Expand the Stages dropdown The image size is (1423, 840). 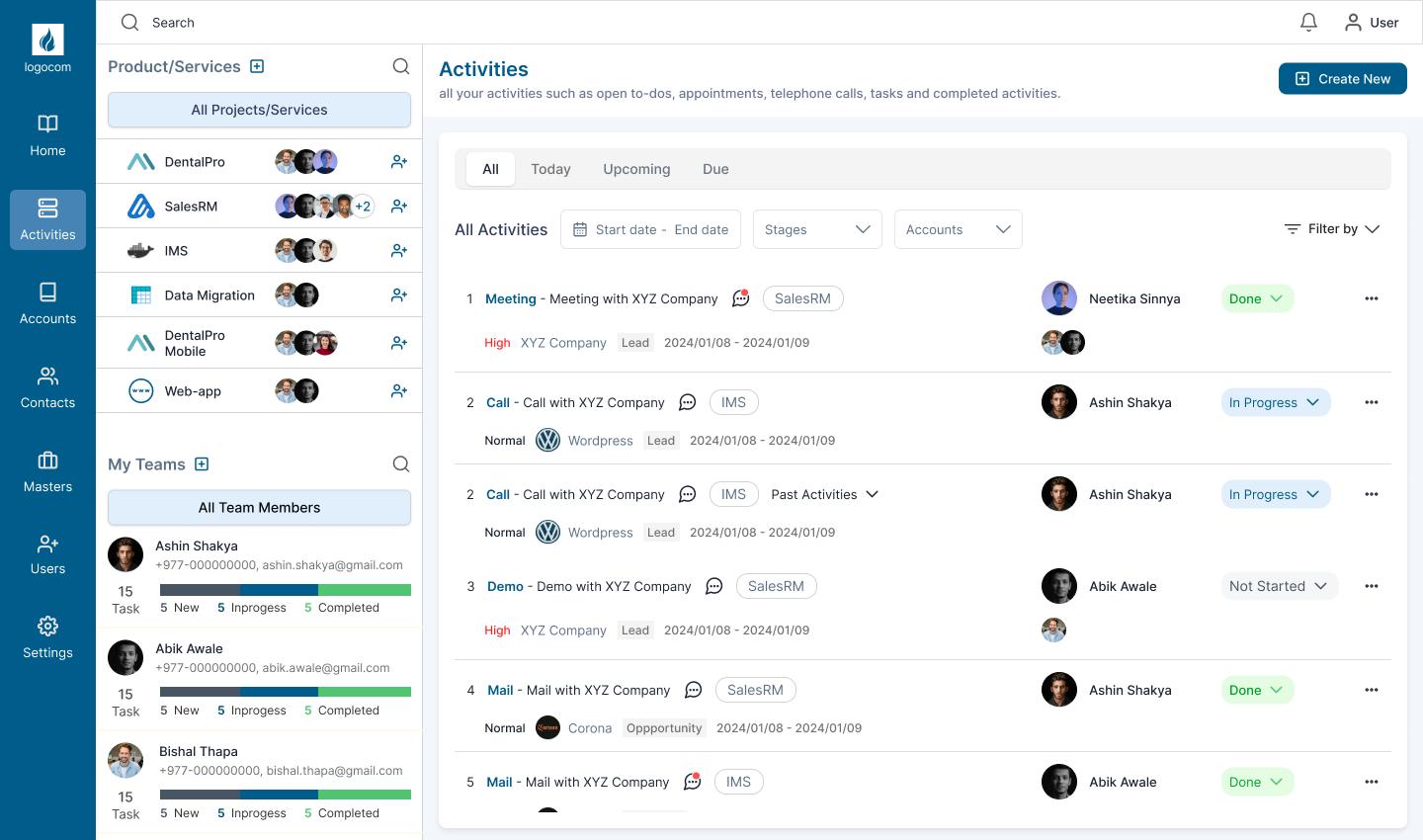click(x=816, y=229)
